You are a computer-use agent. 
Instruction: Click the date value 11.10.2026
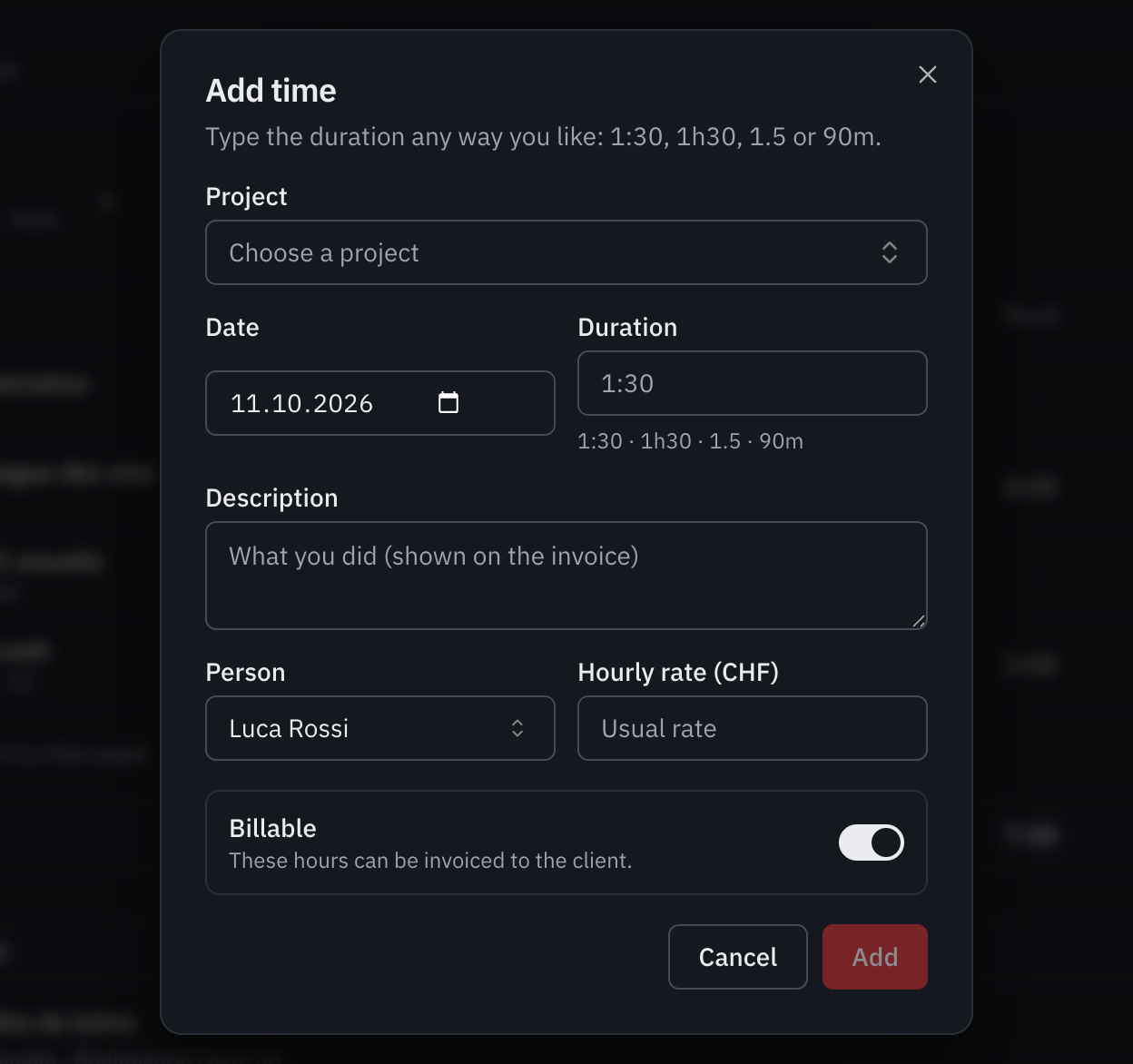click(x=301, y=403)
